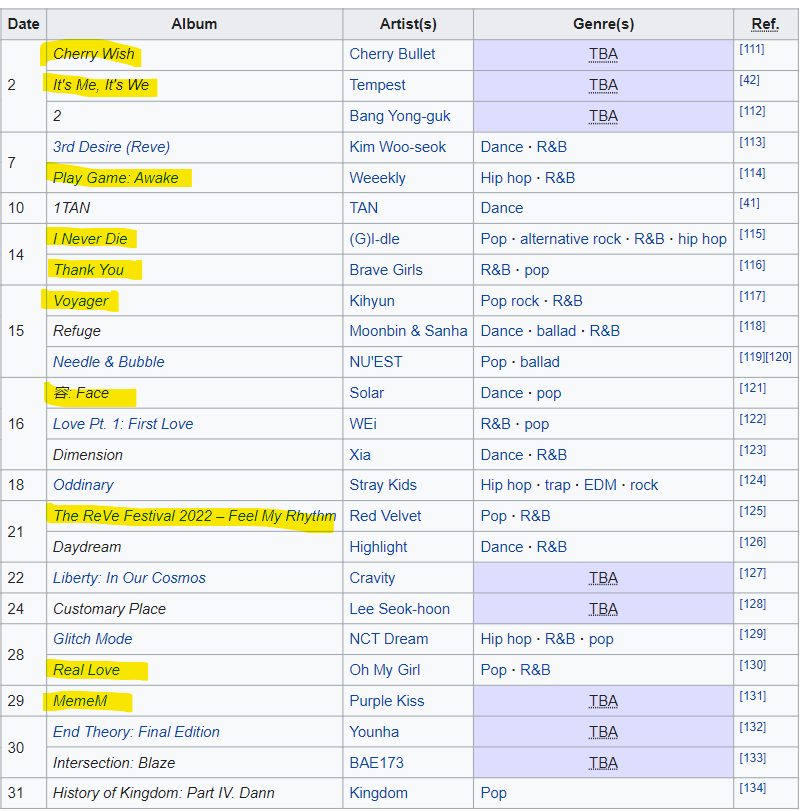
Task: Open the Kingdom artist link
Action: click(379, 794)
